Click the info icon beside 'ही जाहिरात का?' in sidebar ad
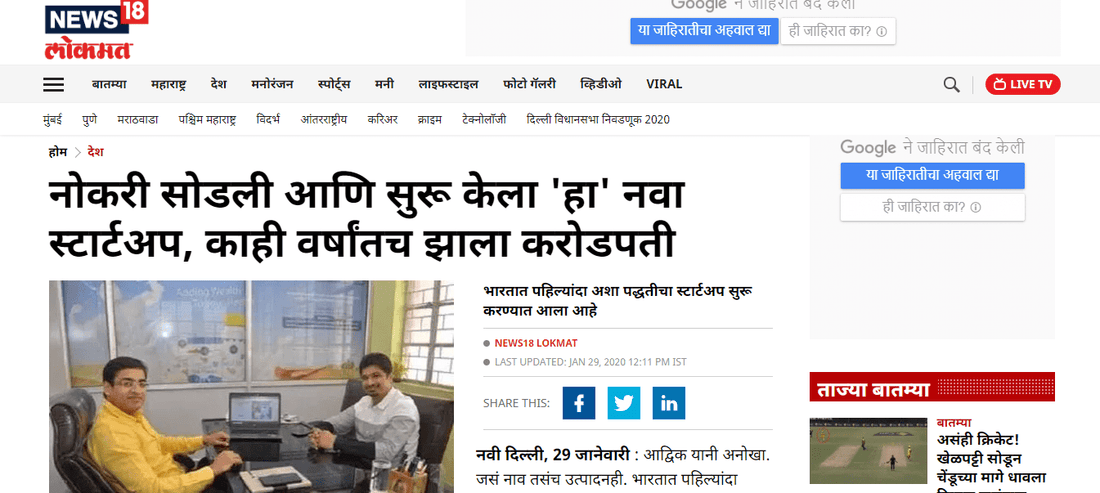The height and width of the screenshot is (493, 1100). coord(975,208)
